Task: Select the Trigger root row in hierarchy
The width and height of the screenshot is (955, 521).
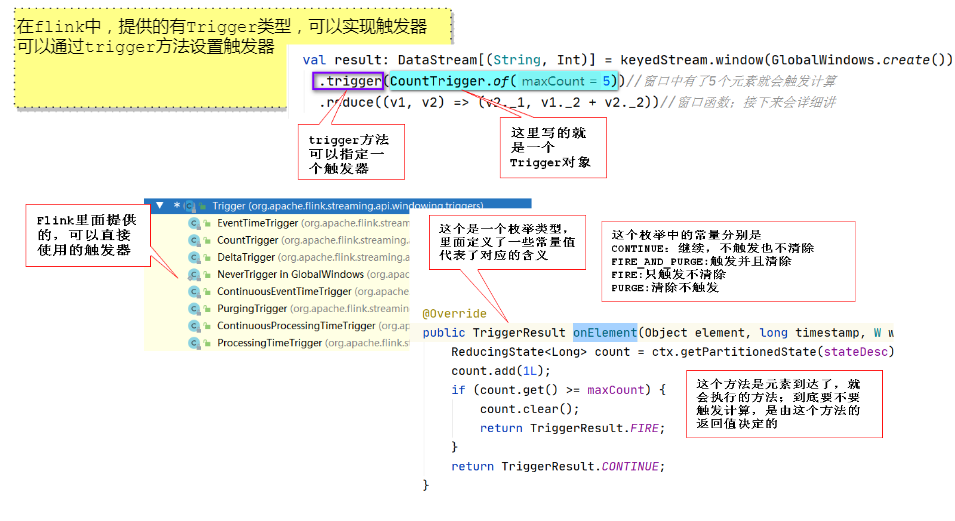Action: click(337, 205)
